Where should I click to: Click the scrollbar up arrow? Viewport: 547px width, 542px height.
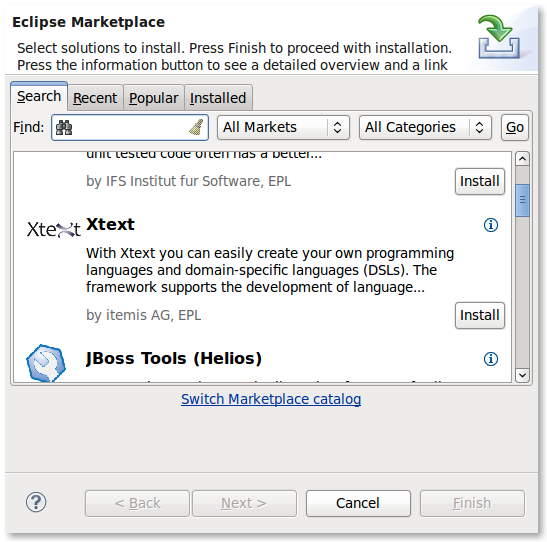522,159
